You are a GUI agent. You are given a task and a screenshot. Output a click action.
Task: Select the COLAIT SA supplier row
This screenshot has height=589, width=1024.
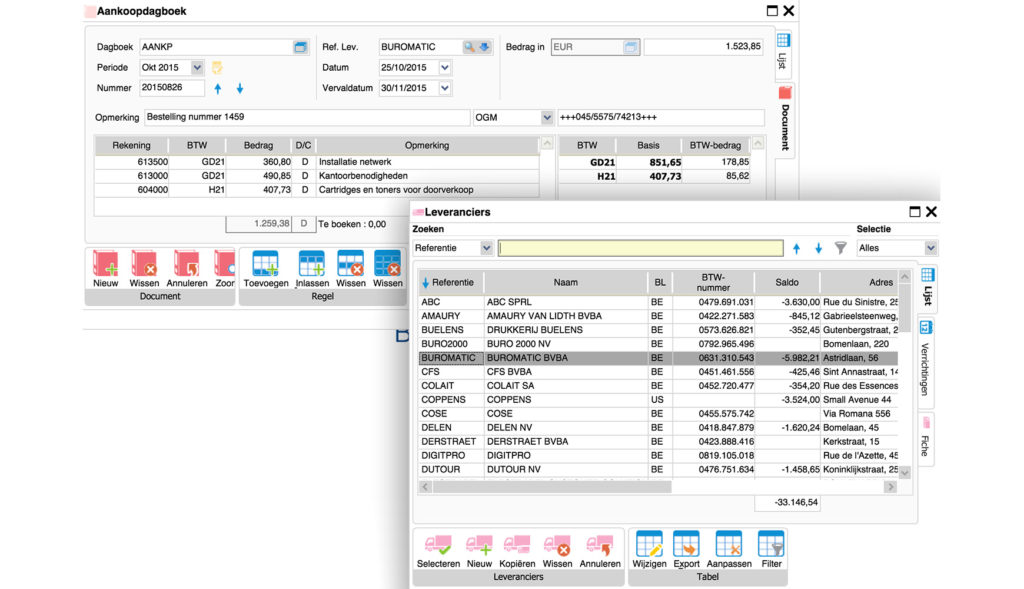[x=658, y=386]
